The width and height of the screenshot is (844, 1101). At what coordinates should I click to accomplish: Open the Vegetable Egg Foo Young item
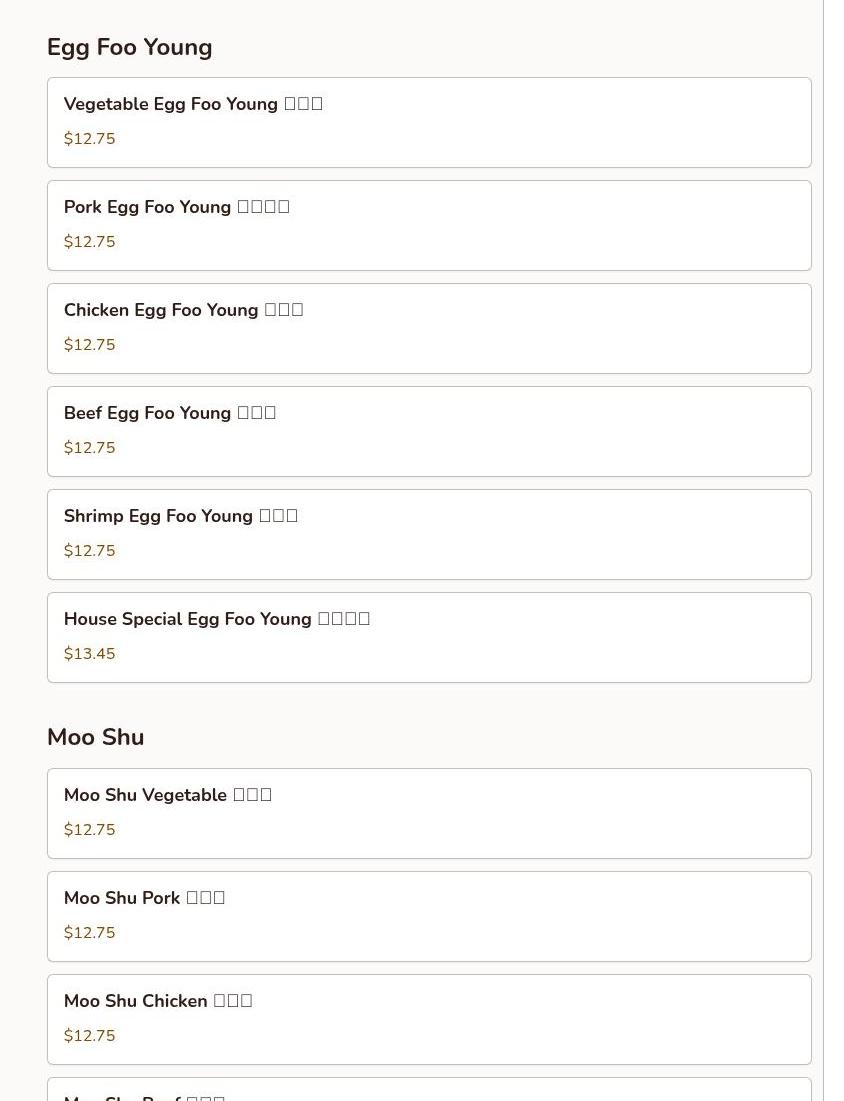[x=428, y=122]
